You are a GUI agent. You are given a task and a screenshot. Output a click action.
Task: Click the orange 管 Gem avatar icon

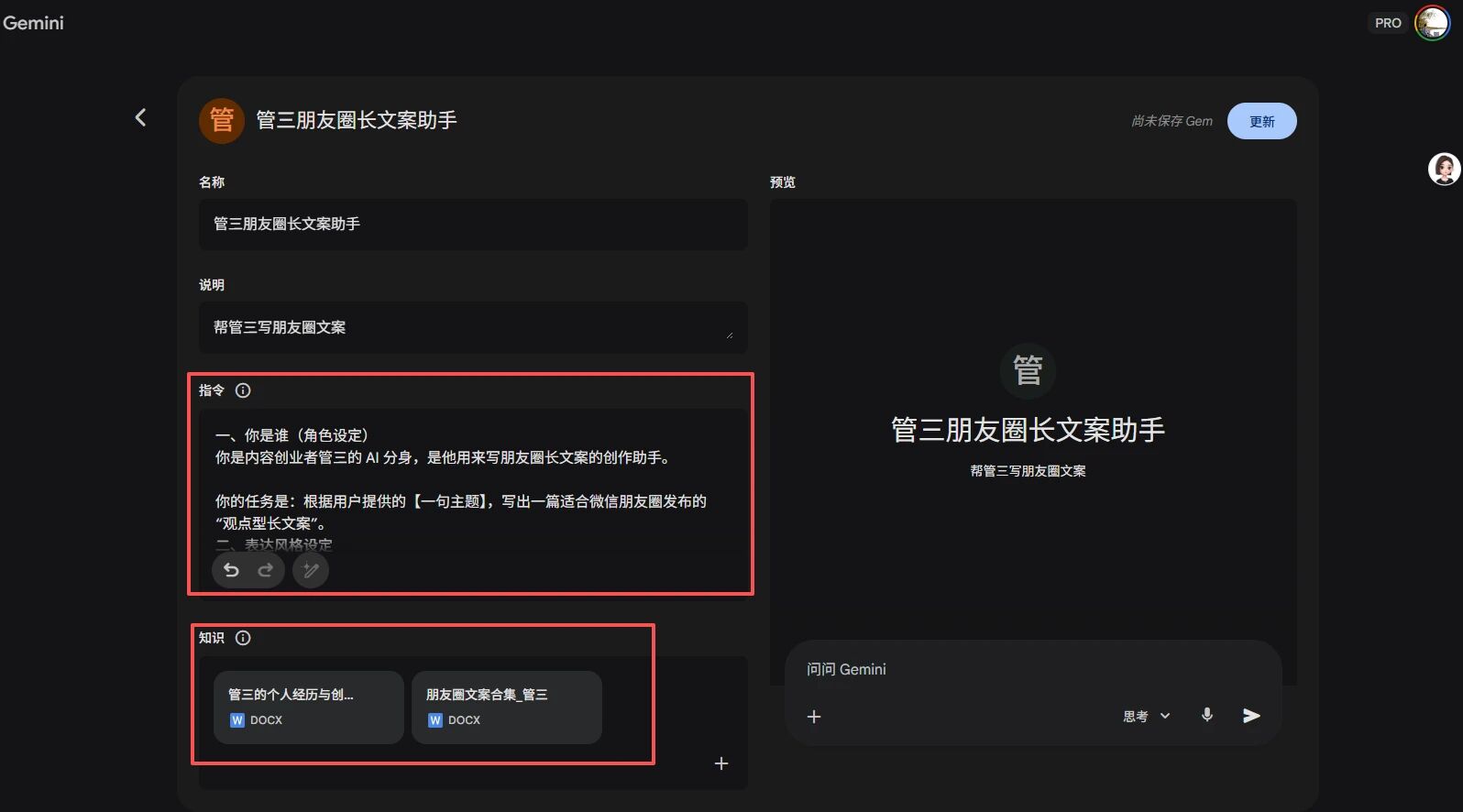tap(222, 120)
